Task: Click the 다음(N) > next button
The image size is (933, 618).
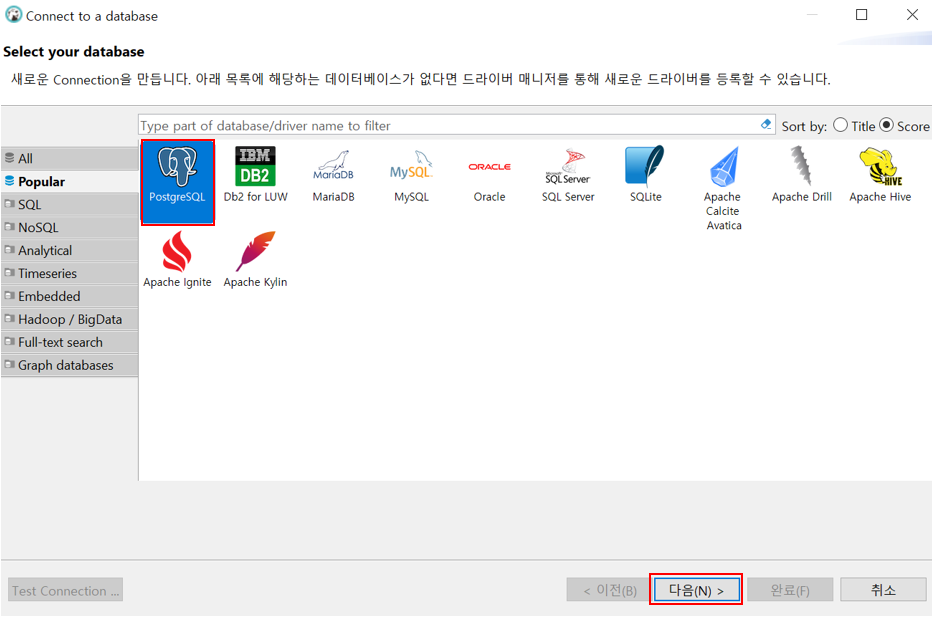Action: (x=696, y=590)
